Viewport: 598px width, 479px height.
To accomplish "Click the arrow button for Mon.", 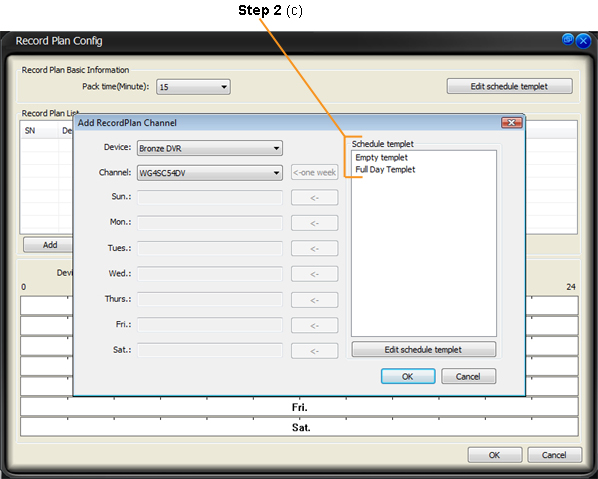I will [315, 223].
